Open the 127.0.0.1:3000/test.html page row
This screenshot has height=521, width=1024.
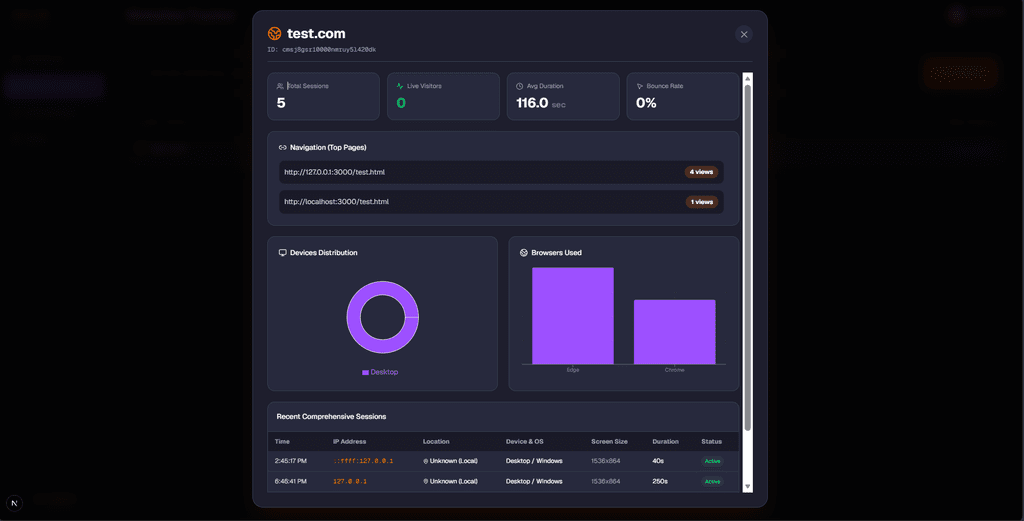pos(502,172)
